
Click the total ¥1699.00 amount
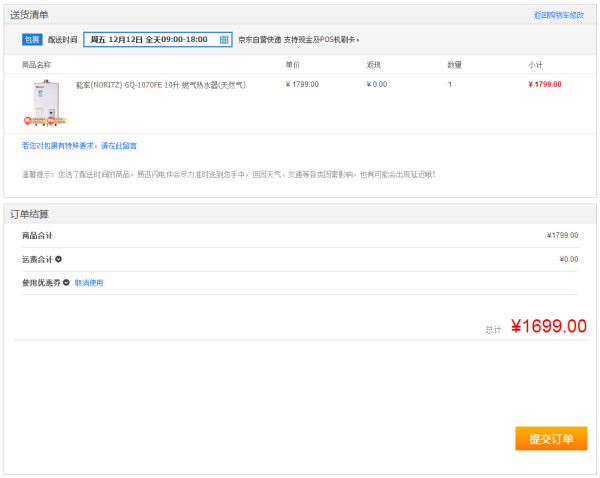tap(549, 326)
